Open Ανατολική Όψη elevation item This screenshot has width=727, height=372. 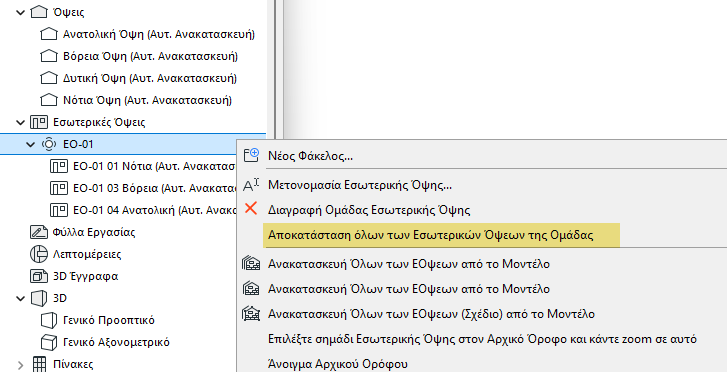(159, 34)
